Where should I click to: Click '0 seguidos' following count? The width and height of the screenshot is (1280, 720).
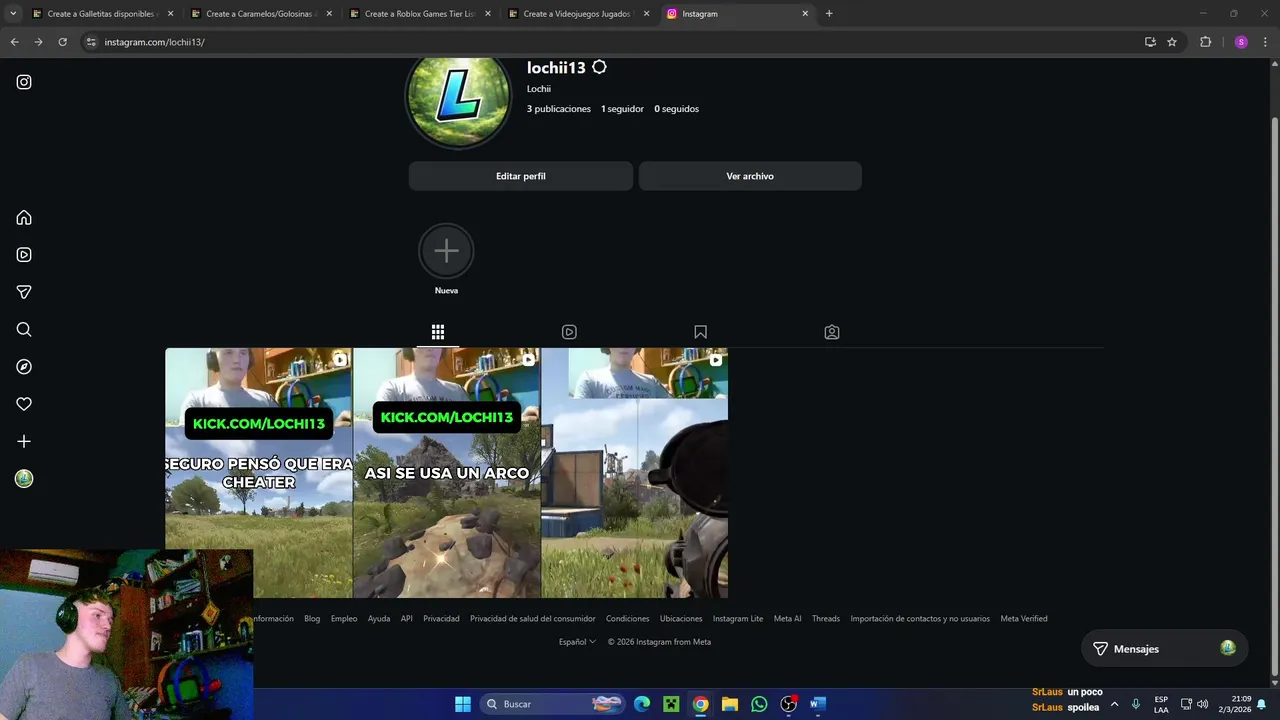(x=677, y=109)
